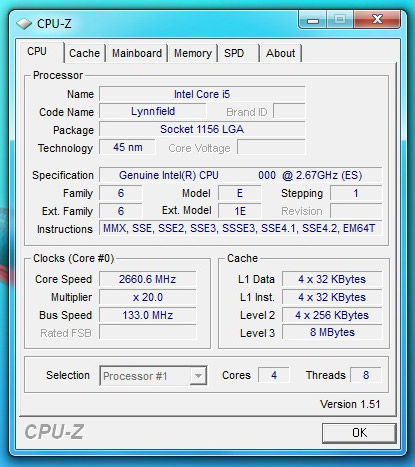The image size is (415, 467).
Task: Click the OK button
Action: click(x=359, y=433)
